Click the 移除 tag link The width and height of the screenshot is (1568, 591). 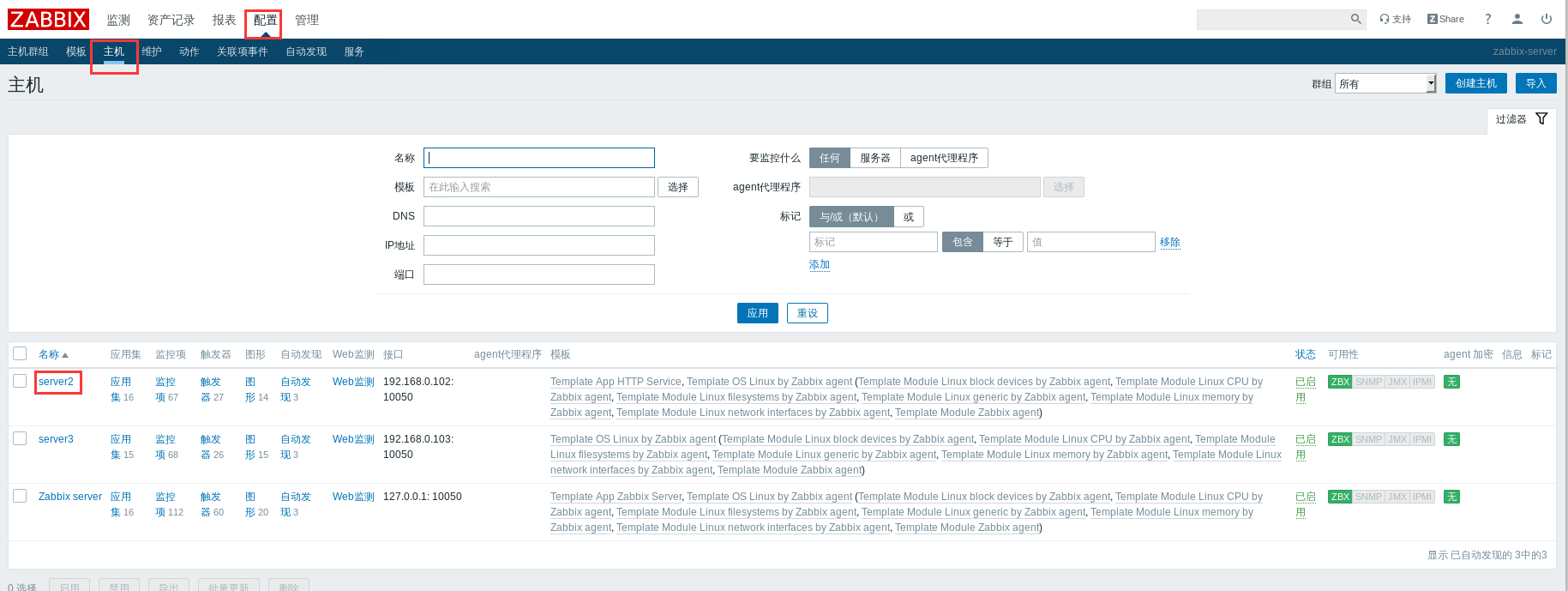1169,242
